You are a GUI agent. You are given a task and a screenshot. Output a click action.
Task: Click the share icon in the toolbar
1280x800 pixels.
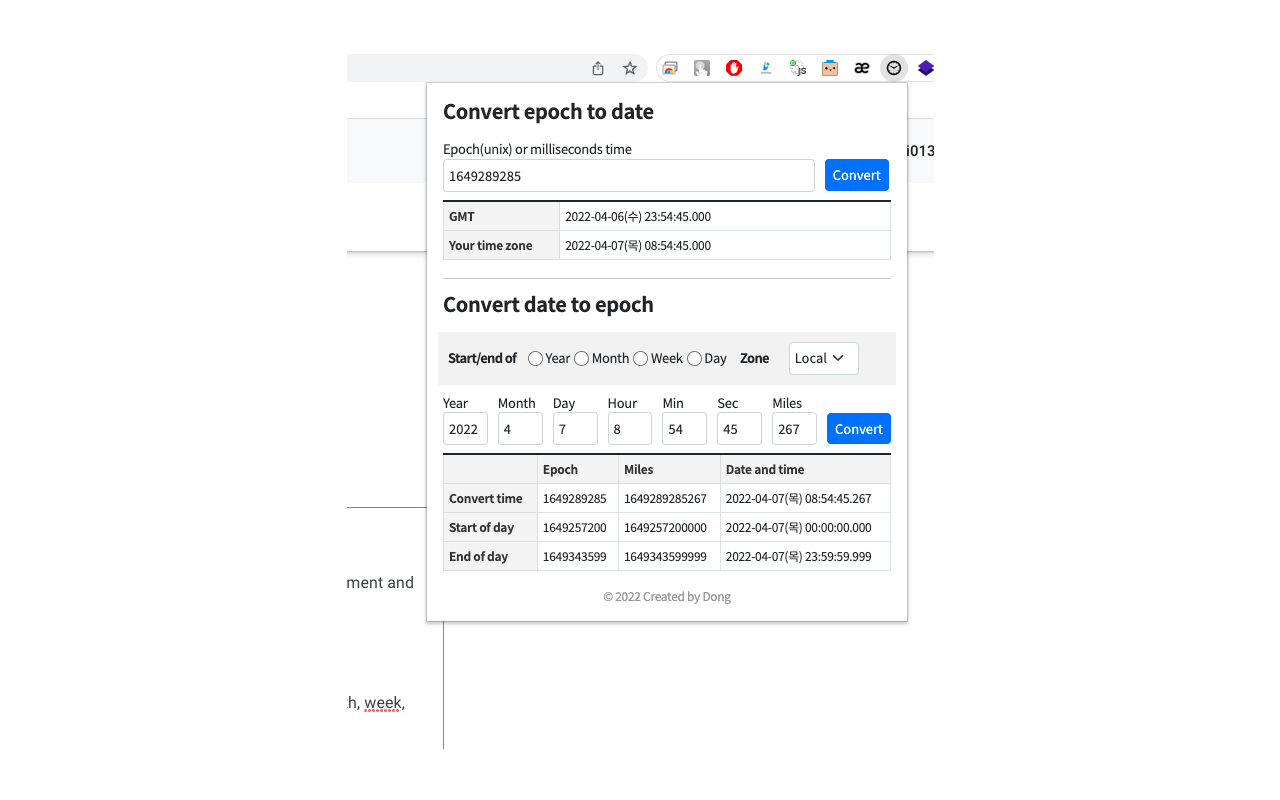click(597, 67)
